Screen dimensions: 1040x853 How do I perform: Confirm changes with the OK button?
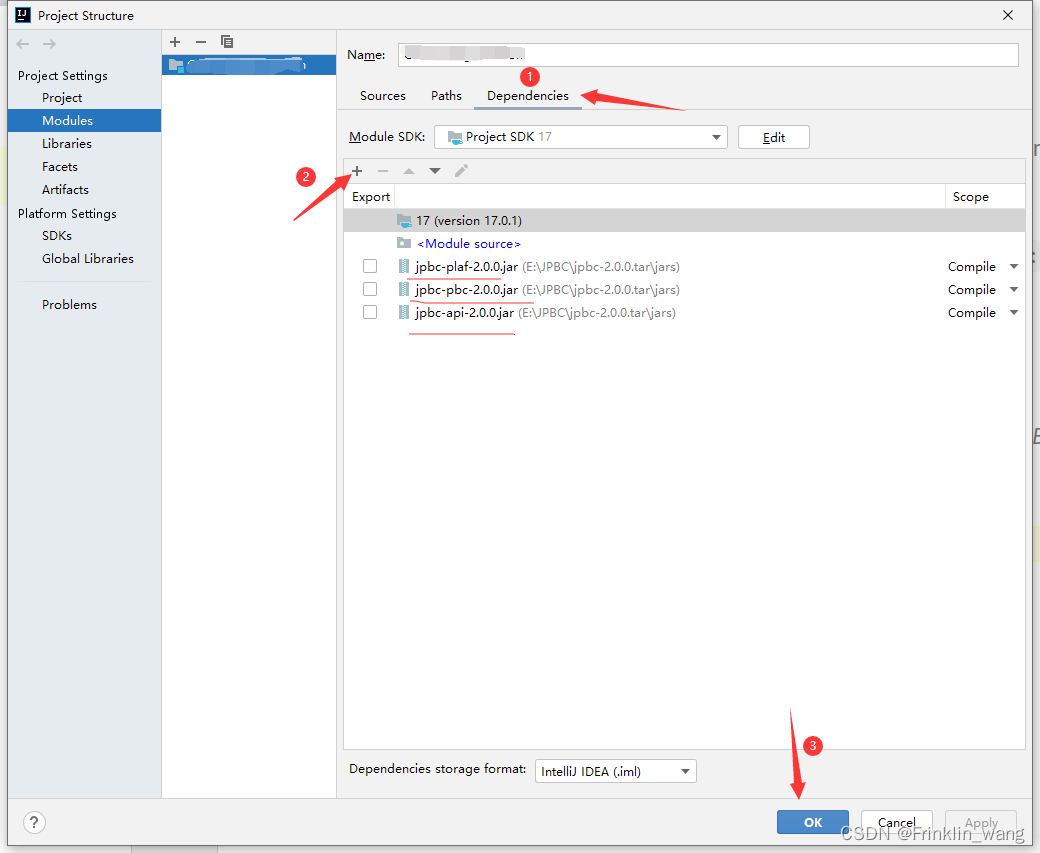(x=812, y=821)
